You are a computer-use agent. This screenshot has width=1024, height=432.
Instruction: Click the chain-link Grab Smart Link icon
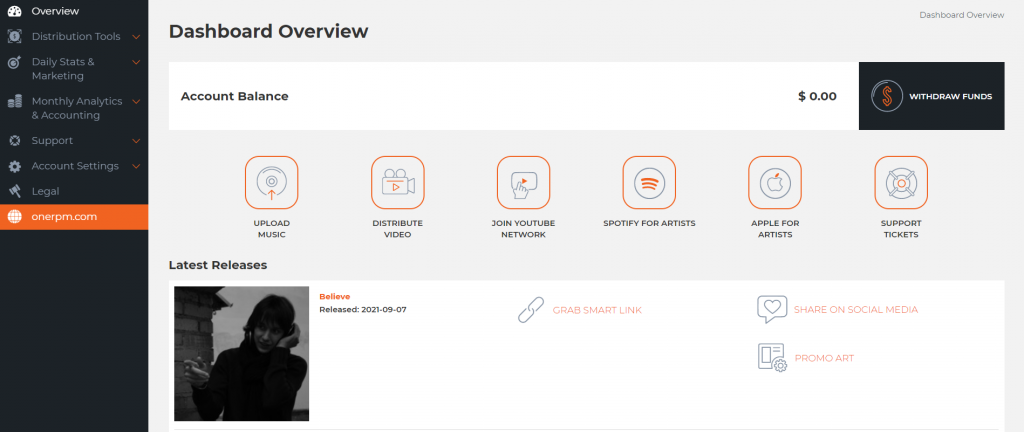530,310
